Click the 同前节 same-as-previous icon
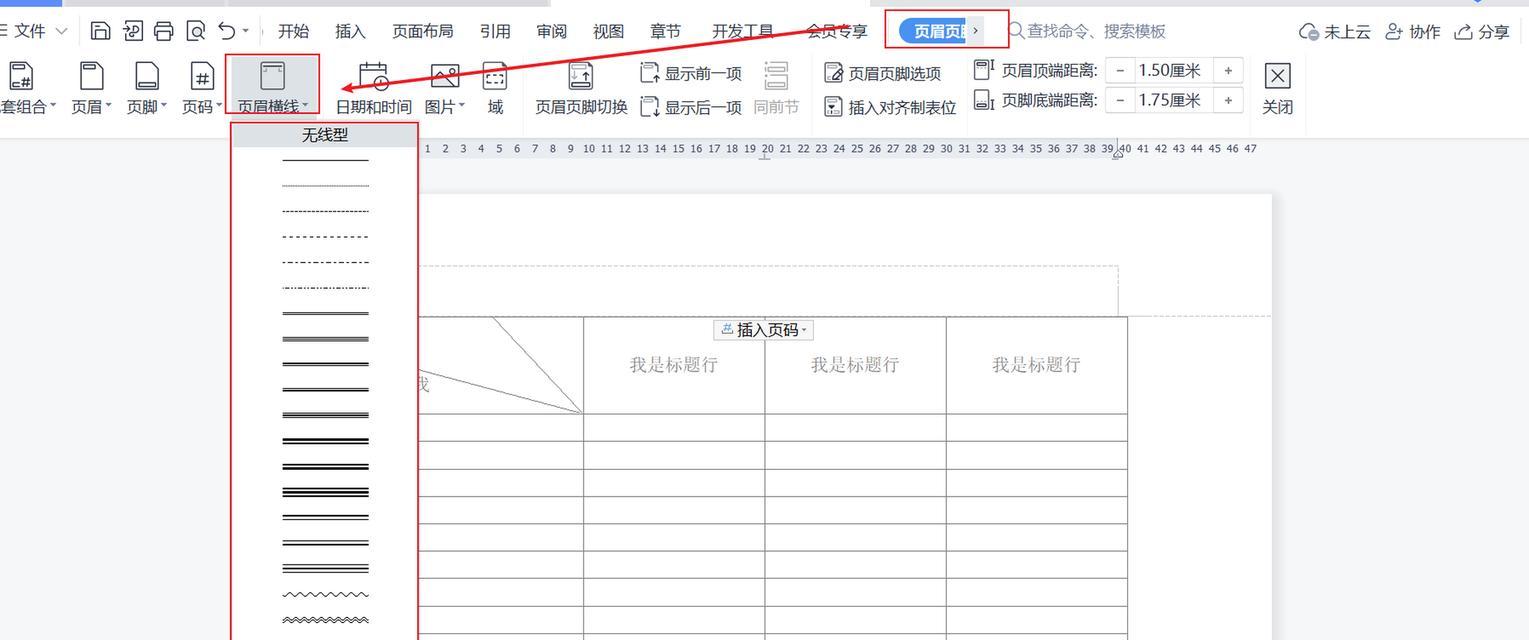The image size is (1529, 640). [776, 76]
